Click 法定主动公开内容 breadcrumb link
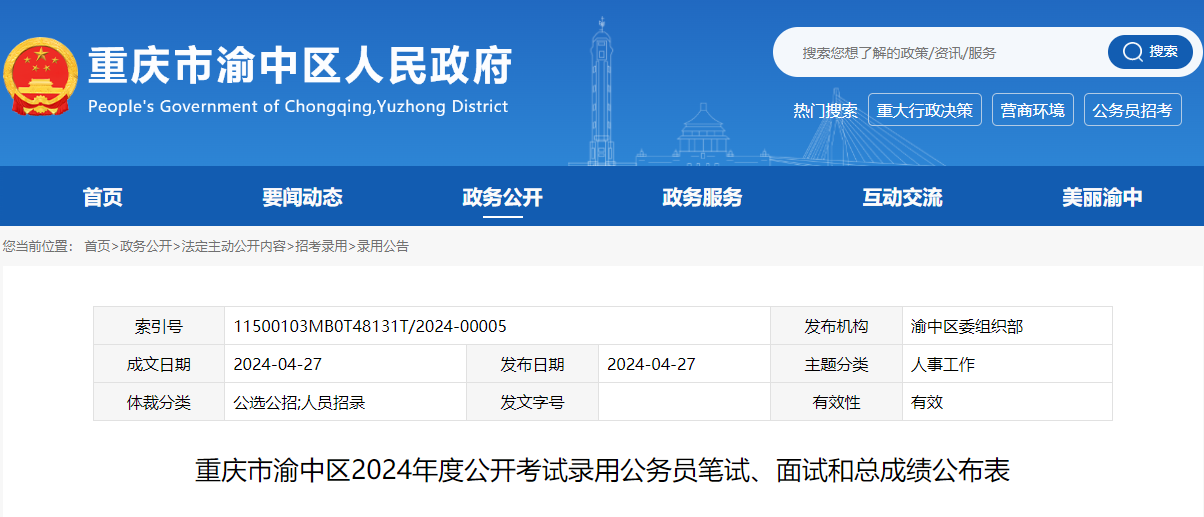The width and height of the screenshot is (1204, 517). click(233, 246)
